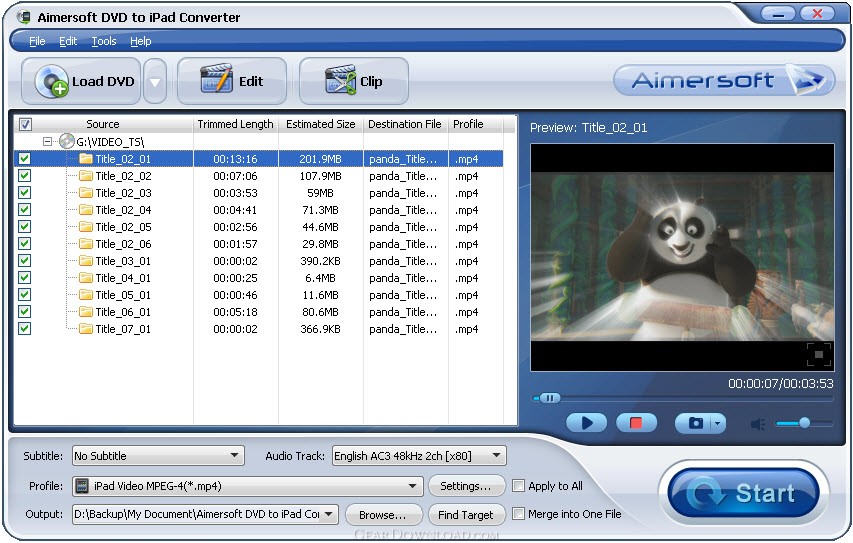Click the Destination File column header
This screenshot has height=543, width=853.
[405, 124]
